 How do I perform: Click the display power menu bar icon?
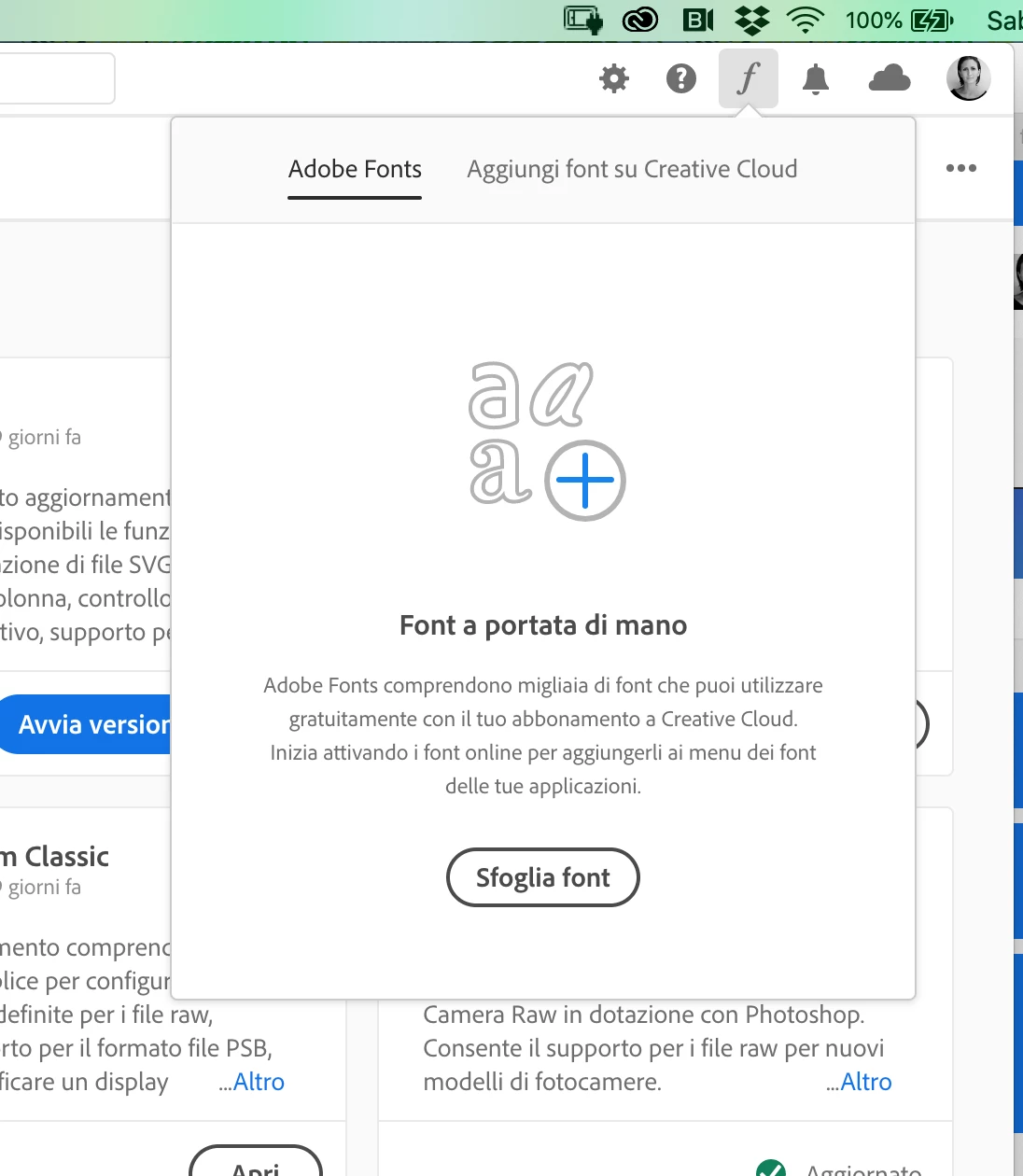pos(584,20)
